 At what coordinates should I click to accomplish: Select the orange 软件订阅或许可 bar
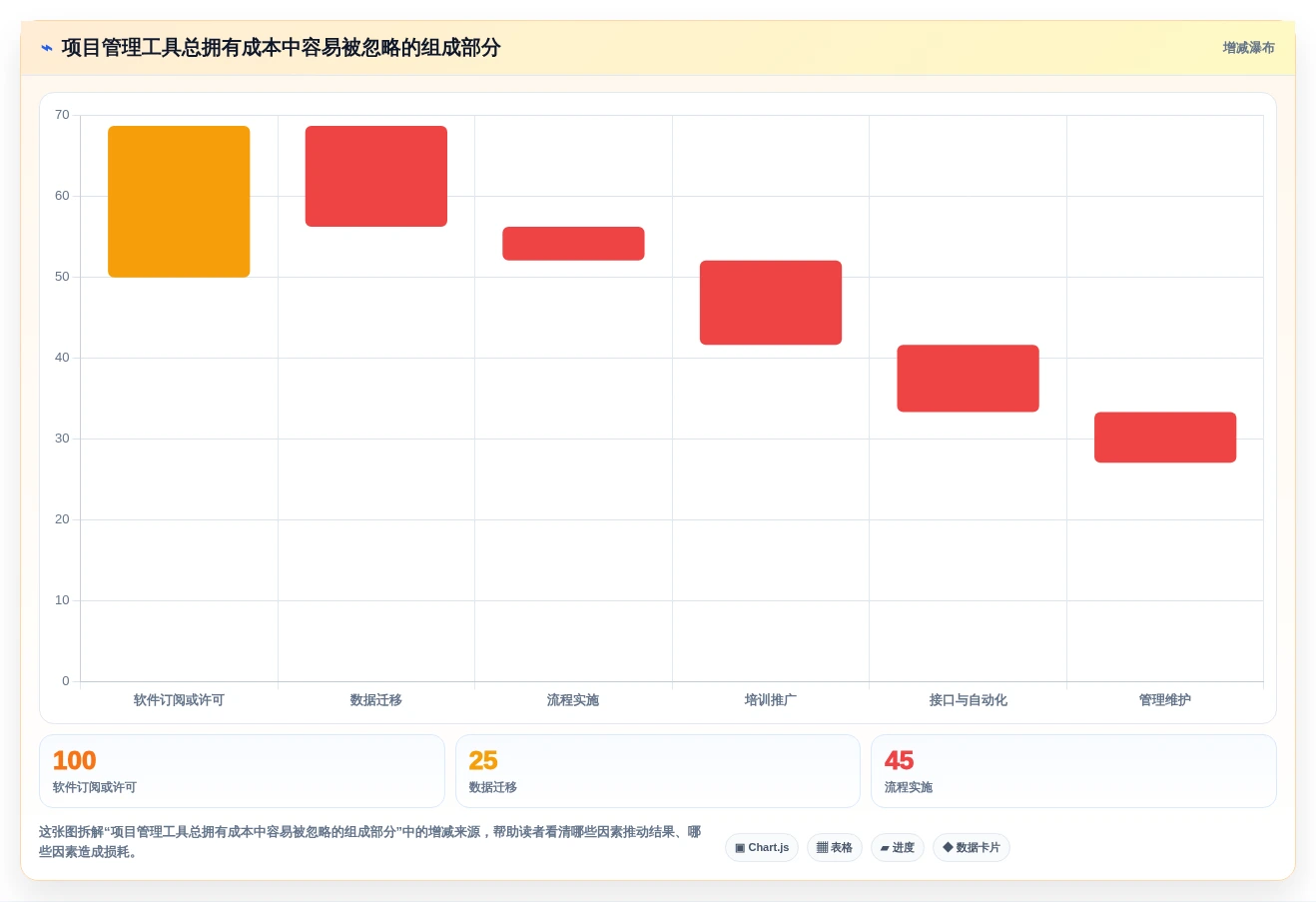click(x=179, y=202)
